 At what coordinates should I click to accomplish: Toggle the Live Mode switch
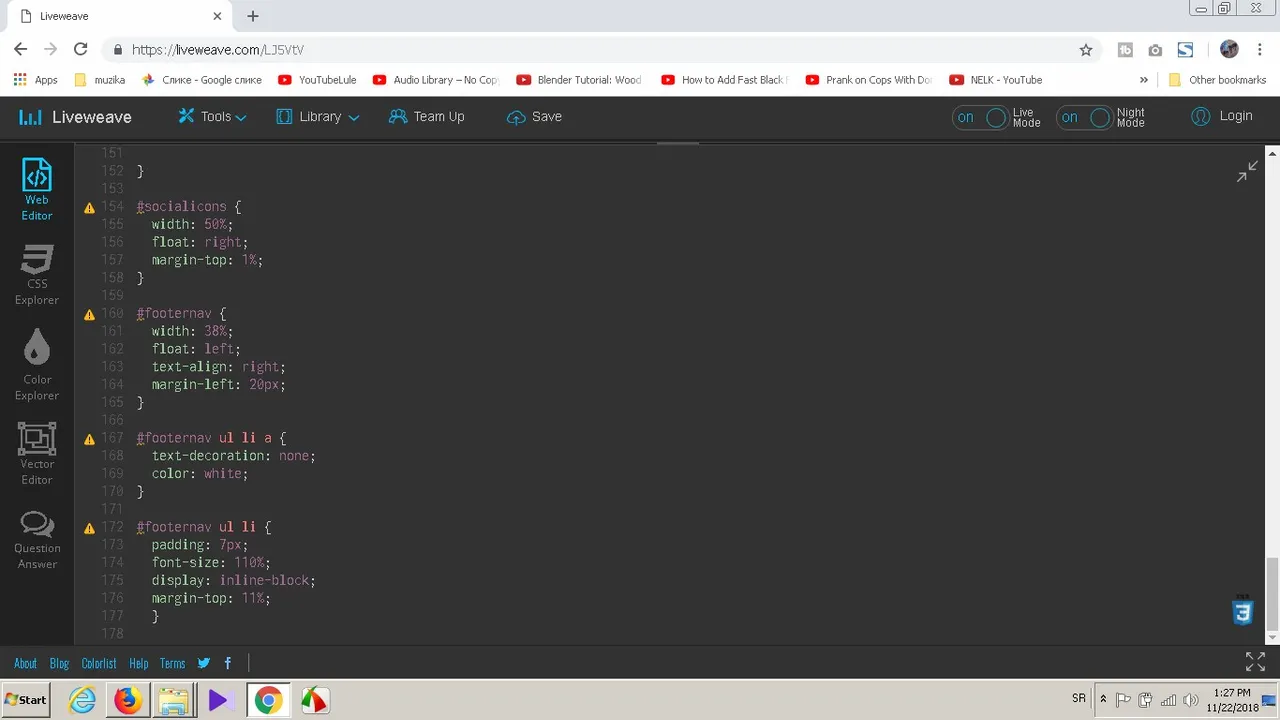pyautogui.click(x=980, y=117)
